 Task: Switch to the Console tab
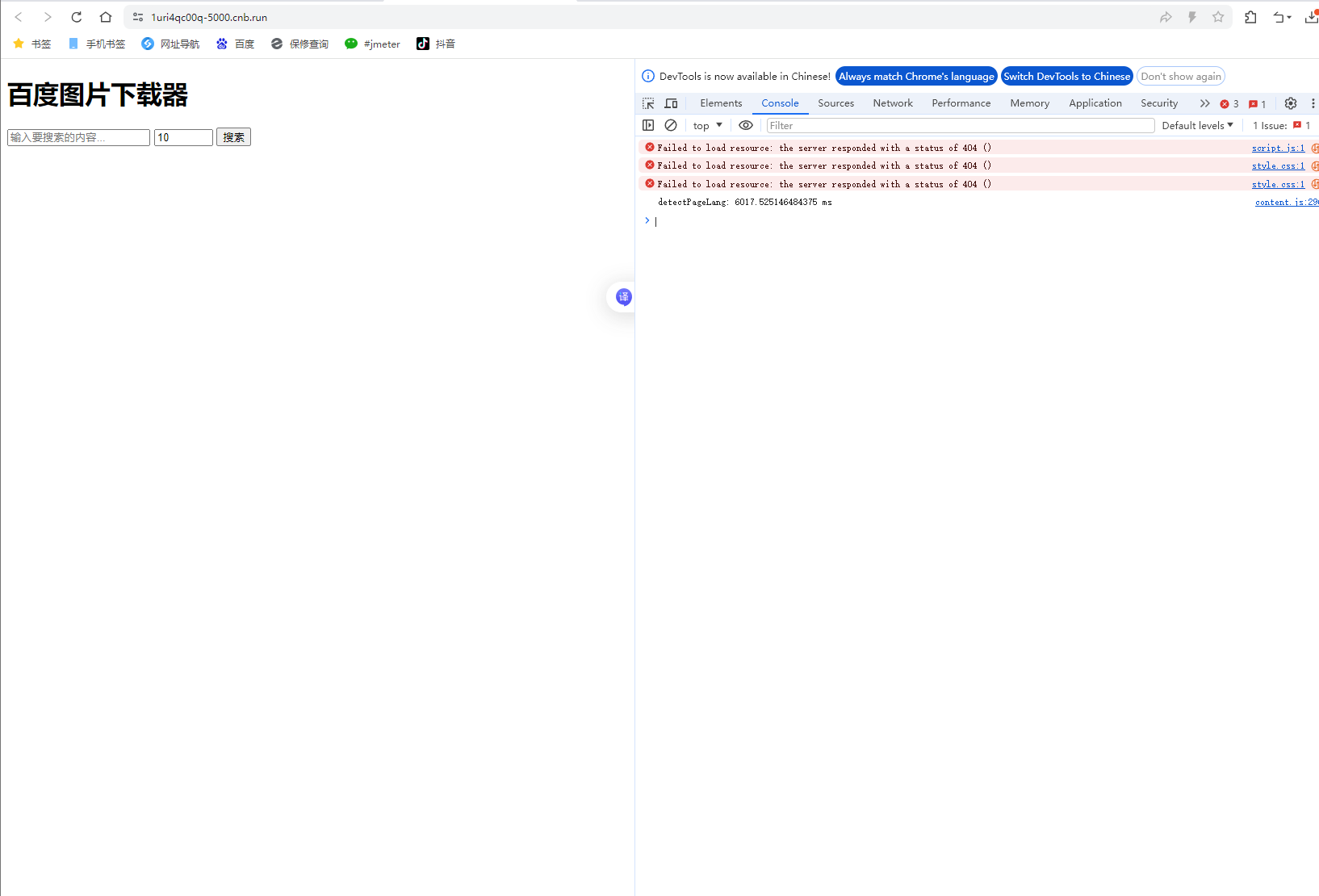780,103
